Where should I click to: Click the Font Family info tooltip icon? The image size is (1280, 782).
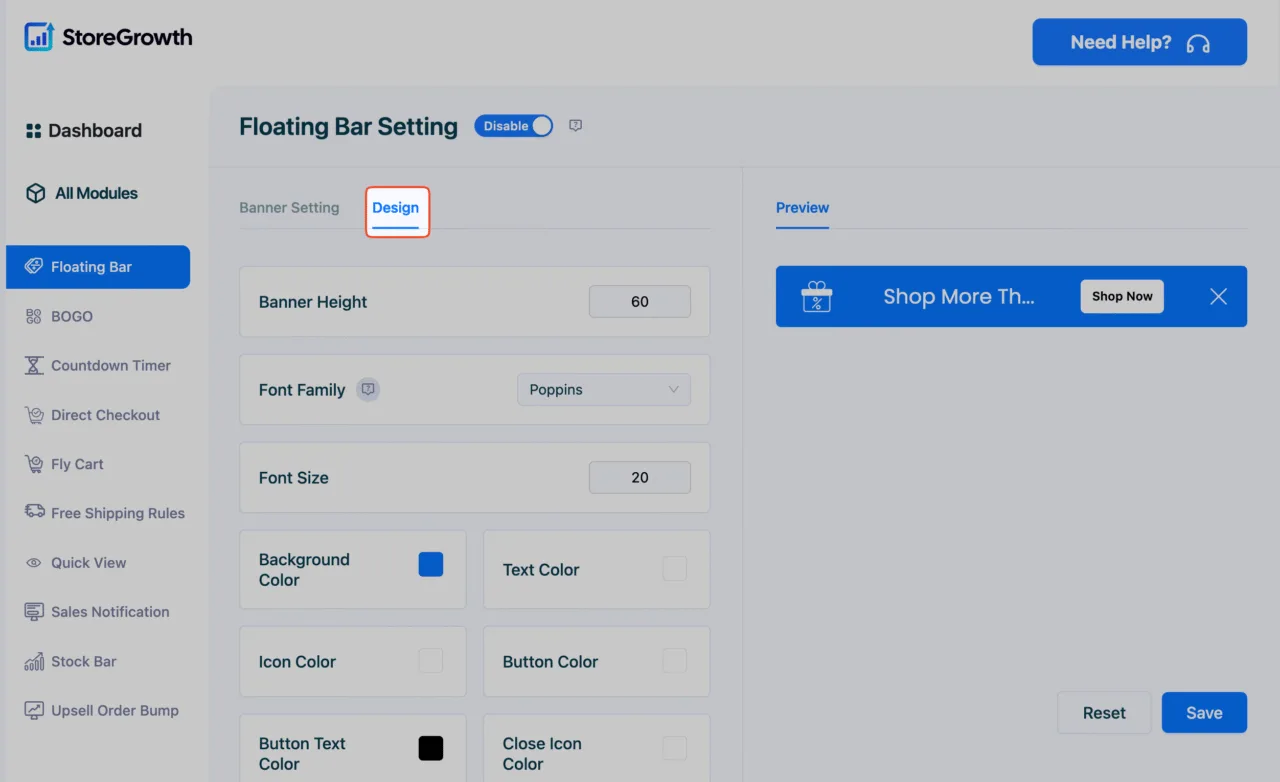(368, 390)
